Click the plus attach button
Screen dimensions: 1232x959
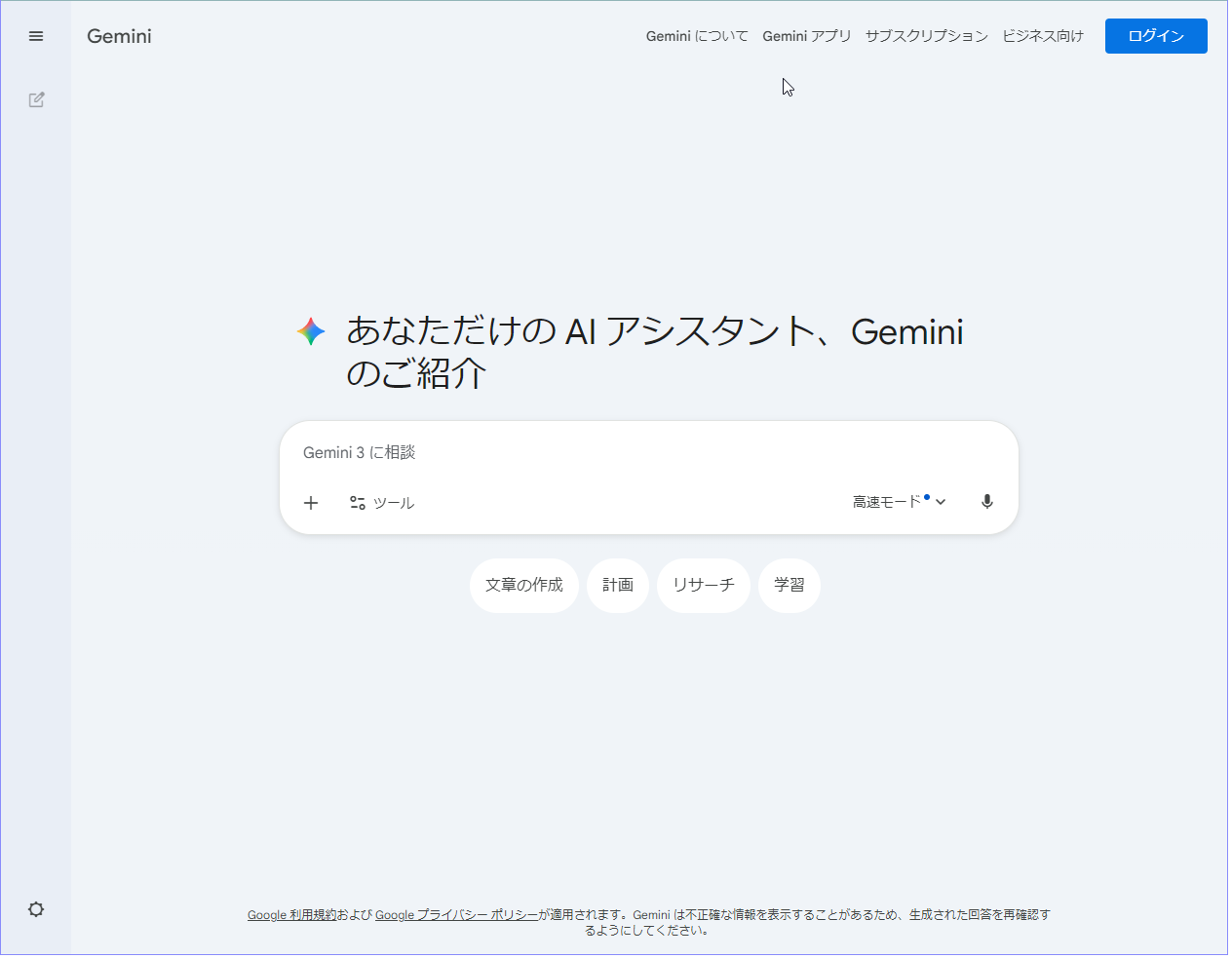(x=311, y=503)
